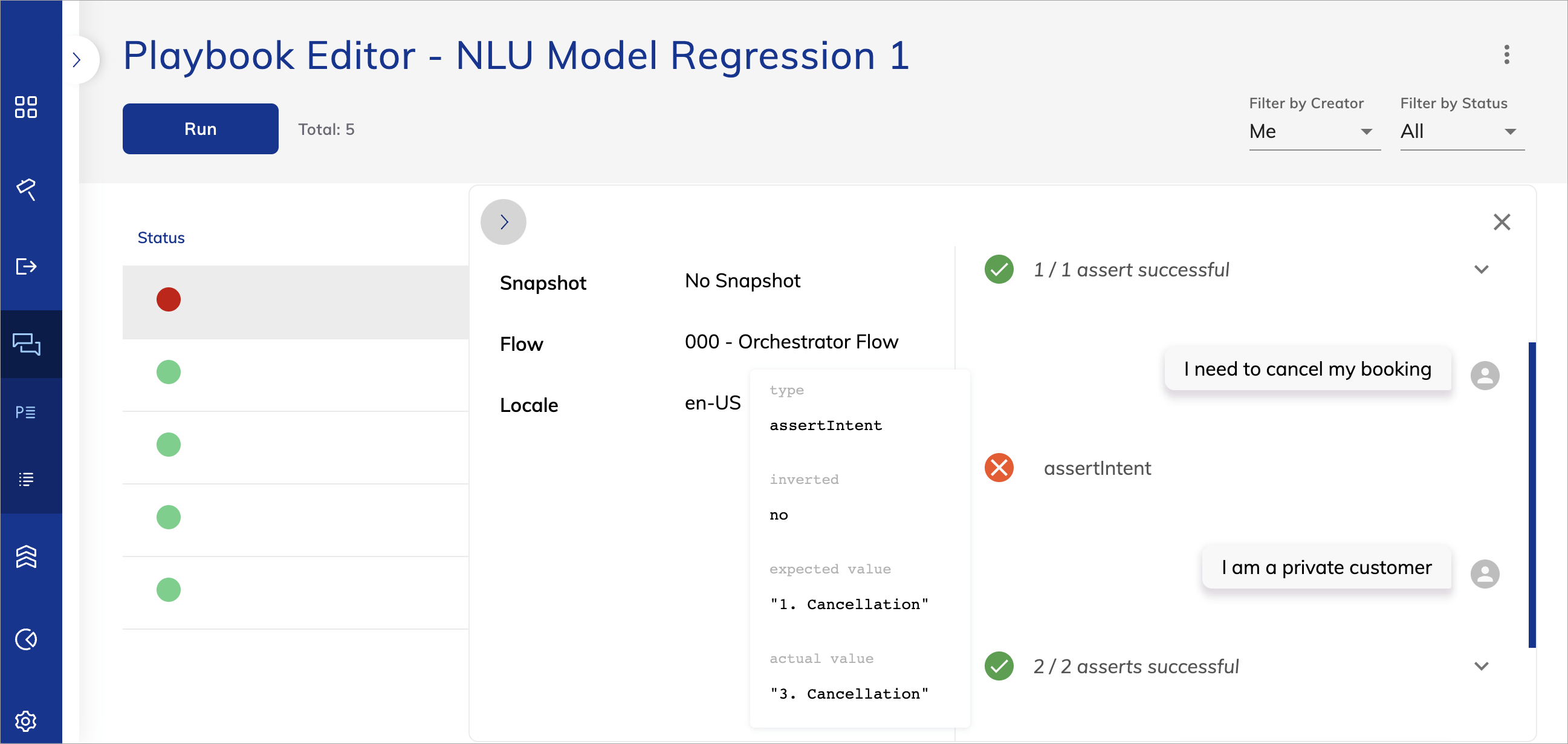
Task: Open the deploy/endpoints icon in sidebar
Action: point(25,266)
